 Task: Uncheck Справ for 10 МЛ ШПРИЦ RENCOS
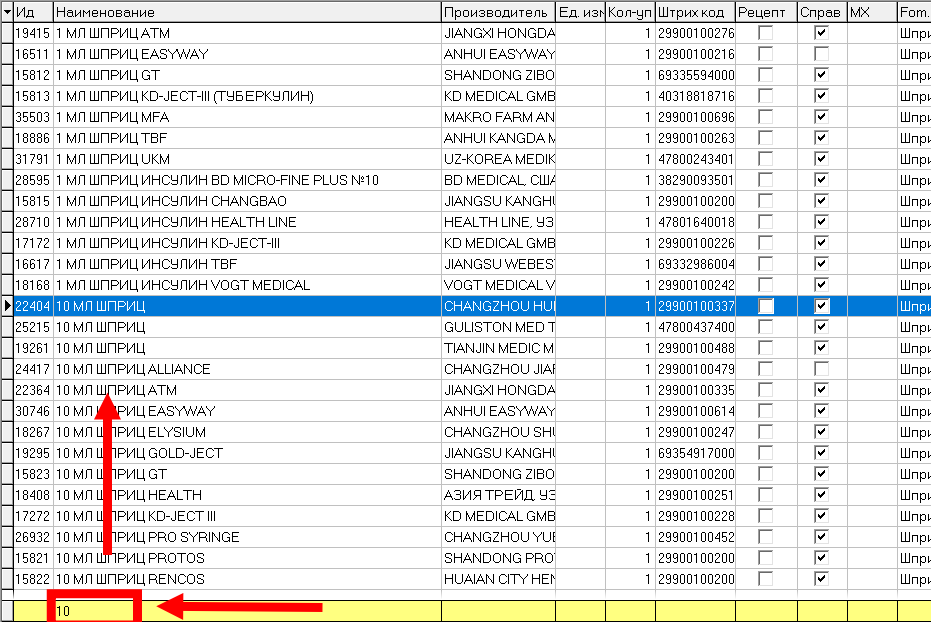(822, 579)
